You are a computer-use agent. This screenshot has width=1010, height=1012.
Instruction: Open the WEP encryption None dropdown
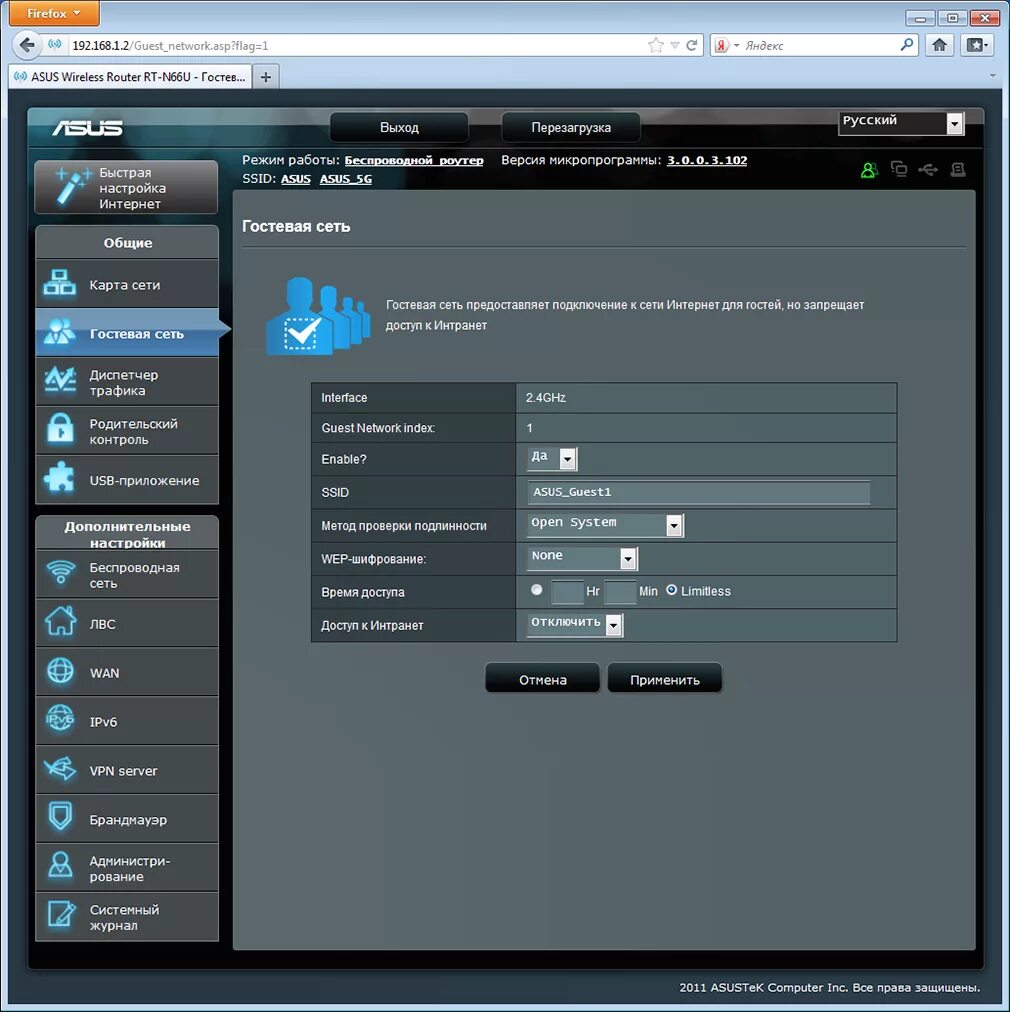pos(582,558)
